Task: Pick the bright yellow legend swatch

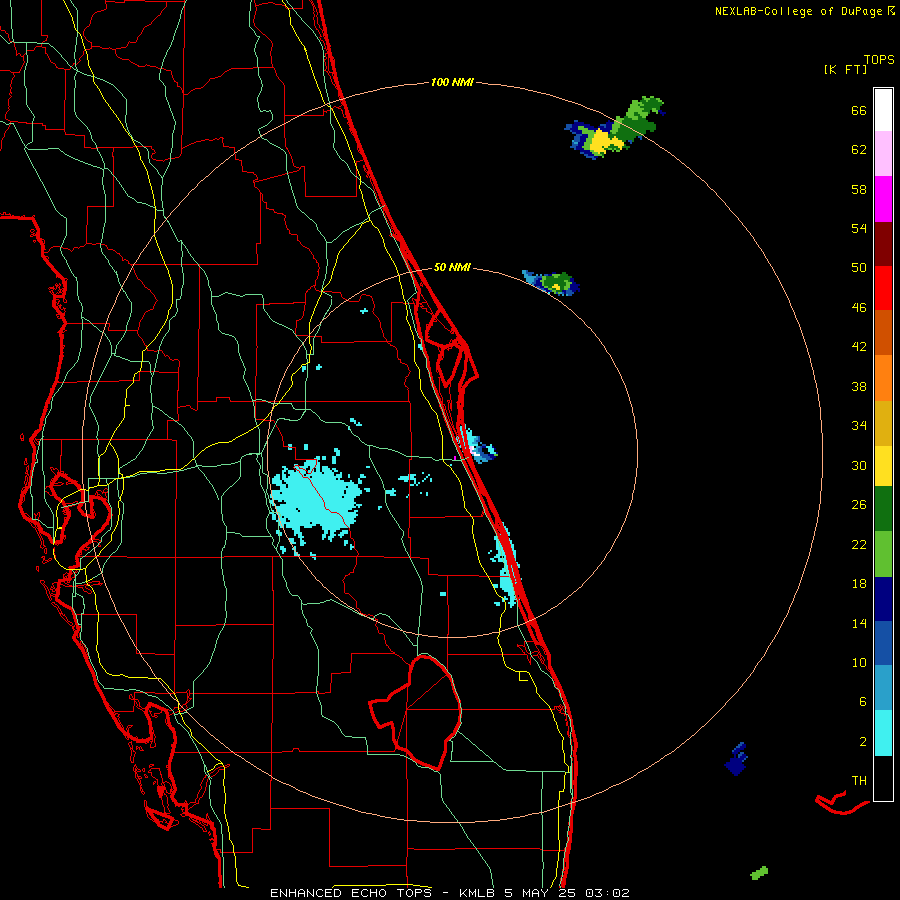Action: [883, 465]
